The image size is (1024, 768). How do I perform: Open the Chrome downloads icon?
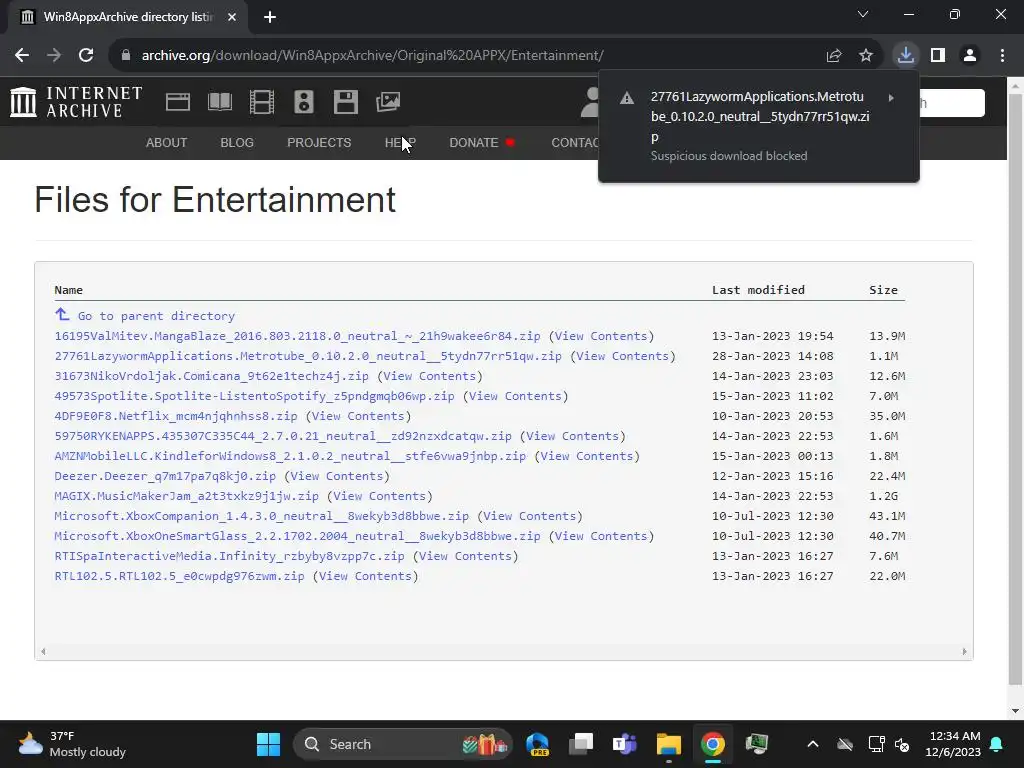(x=906, y=56)
